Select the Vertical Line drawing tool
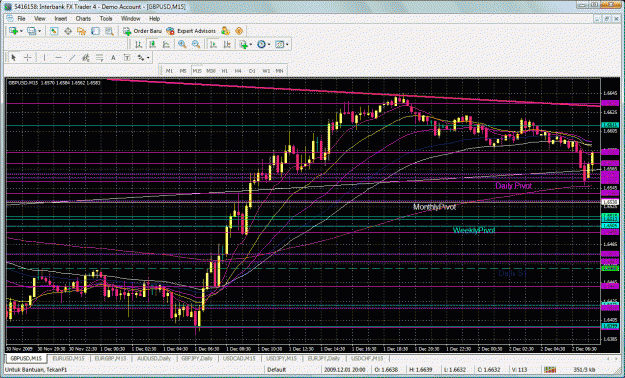Image resolution: width=625 pixels, height=378 pixels. [x=44, y=58]
